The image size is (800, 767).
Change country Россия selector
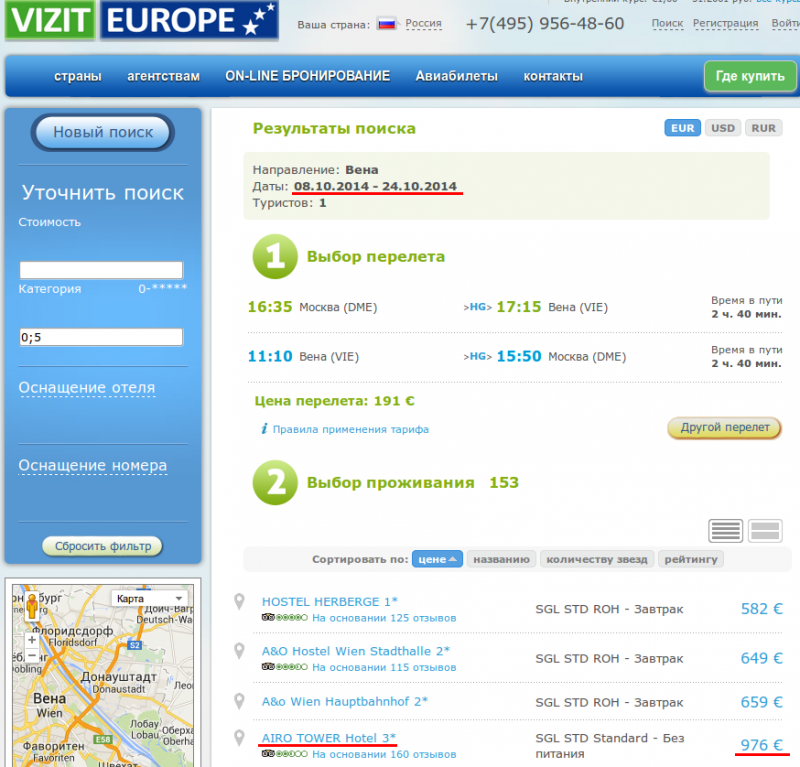423,23
